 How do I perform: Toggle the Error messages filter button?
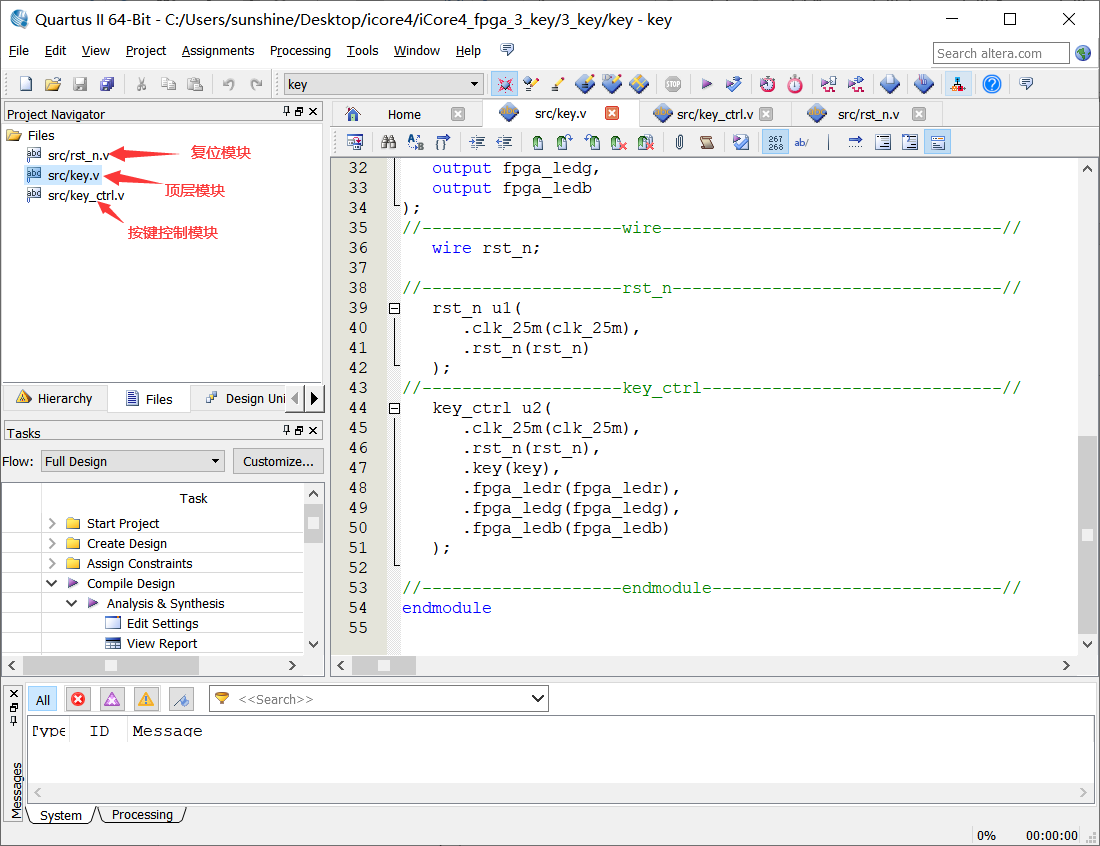[78, 699]
